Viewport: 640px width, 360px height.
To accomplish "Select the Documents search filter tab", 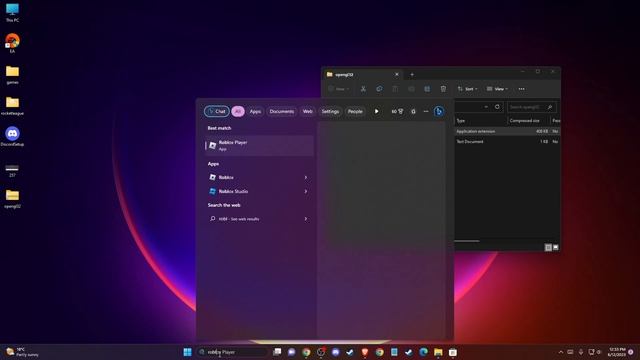I will click(x=282, y=111).
